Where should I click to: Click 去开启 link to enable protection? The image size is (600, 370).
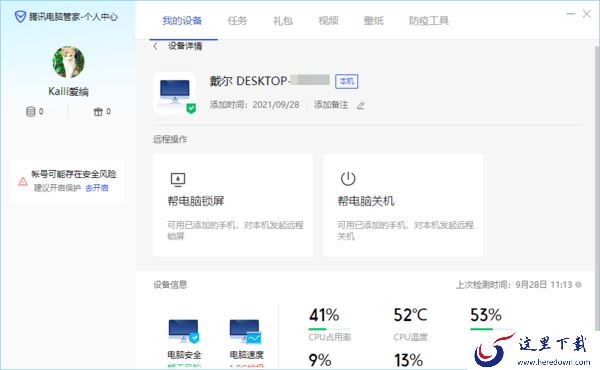[97, 188]
